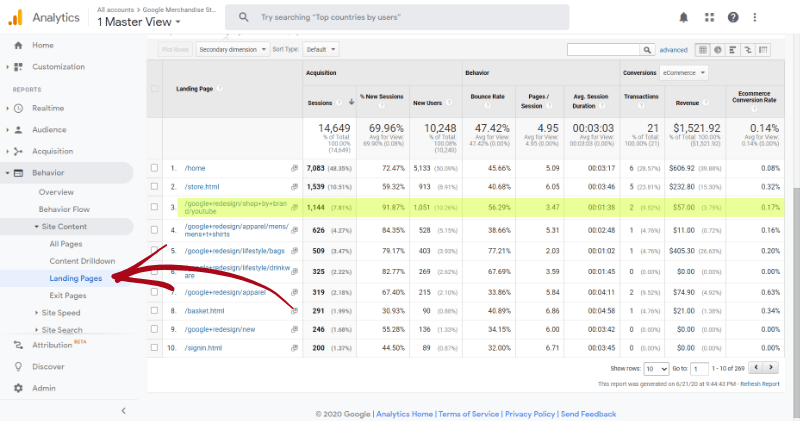Click Send Feedback footer link
The width and height of the screenshot is (800, 421).
[588, 414]
